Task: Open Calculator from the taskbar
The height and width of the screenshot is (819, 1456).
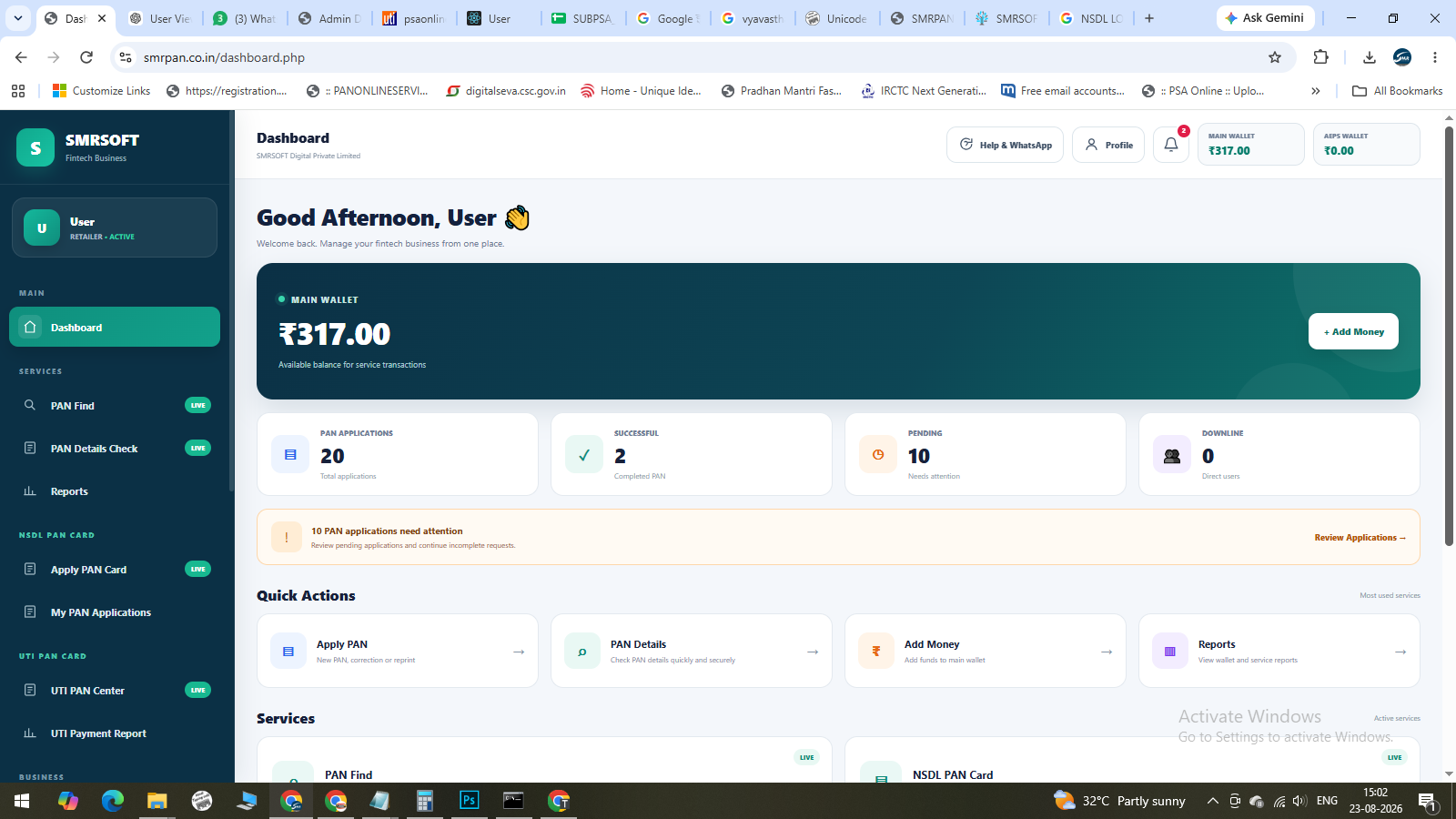Action: 424,801
